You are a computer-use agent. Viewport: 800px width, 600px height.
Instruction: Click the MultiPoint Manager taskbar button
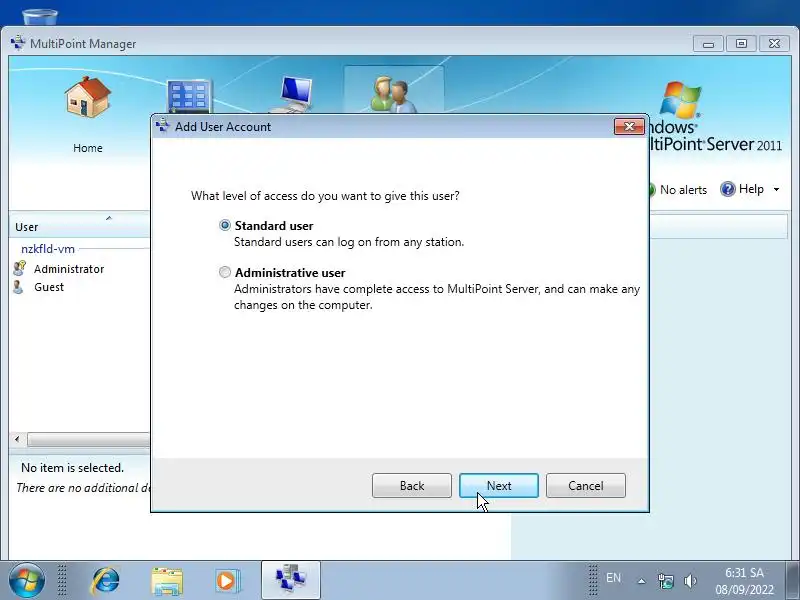click(291, 580)
